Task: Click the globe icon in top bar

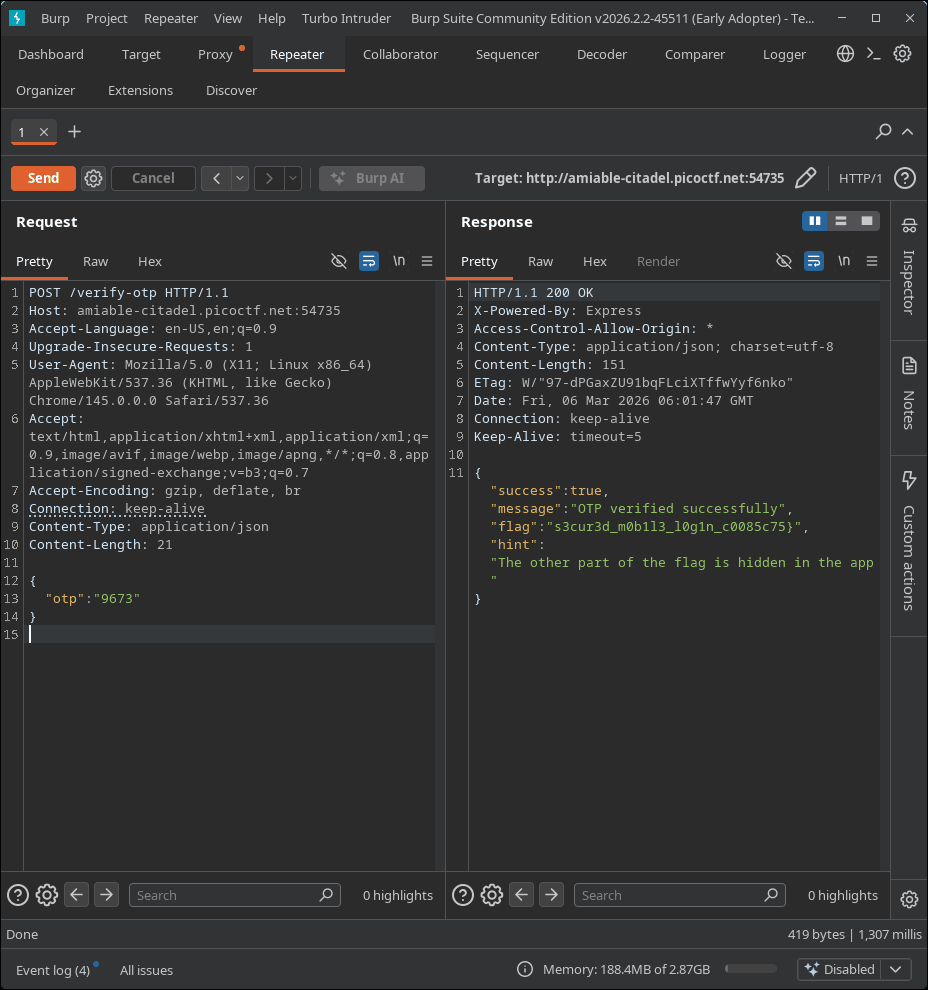Action: coord(846,54)
